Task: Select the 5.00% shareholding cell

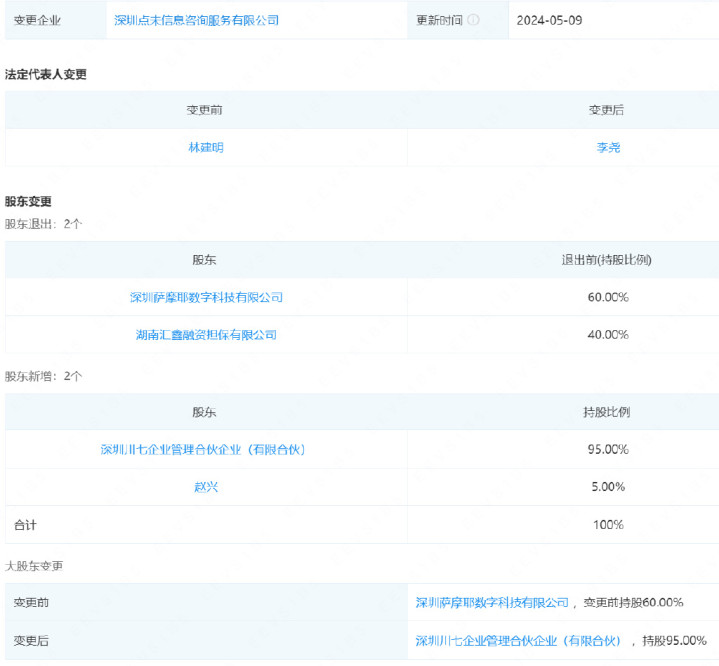Action: (608, 487)
